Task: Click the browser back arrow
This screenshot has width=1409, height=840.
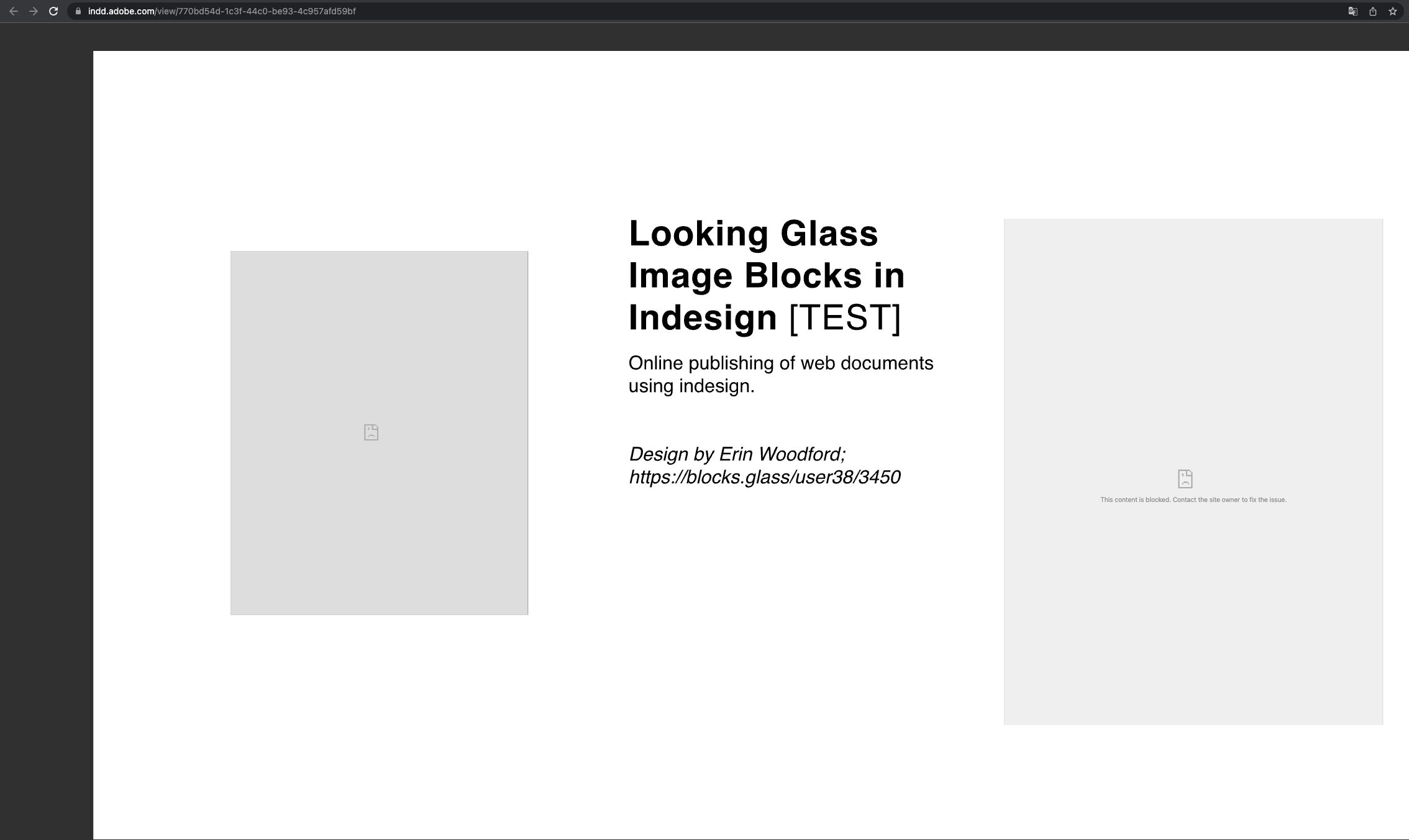Action: click(x=14, y=11)
